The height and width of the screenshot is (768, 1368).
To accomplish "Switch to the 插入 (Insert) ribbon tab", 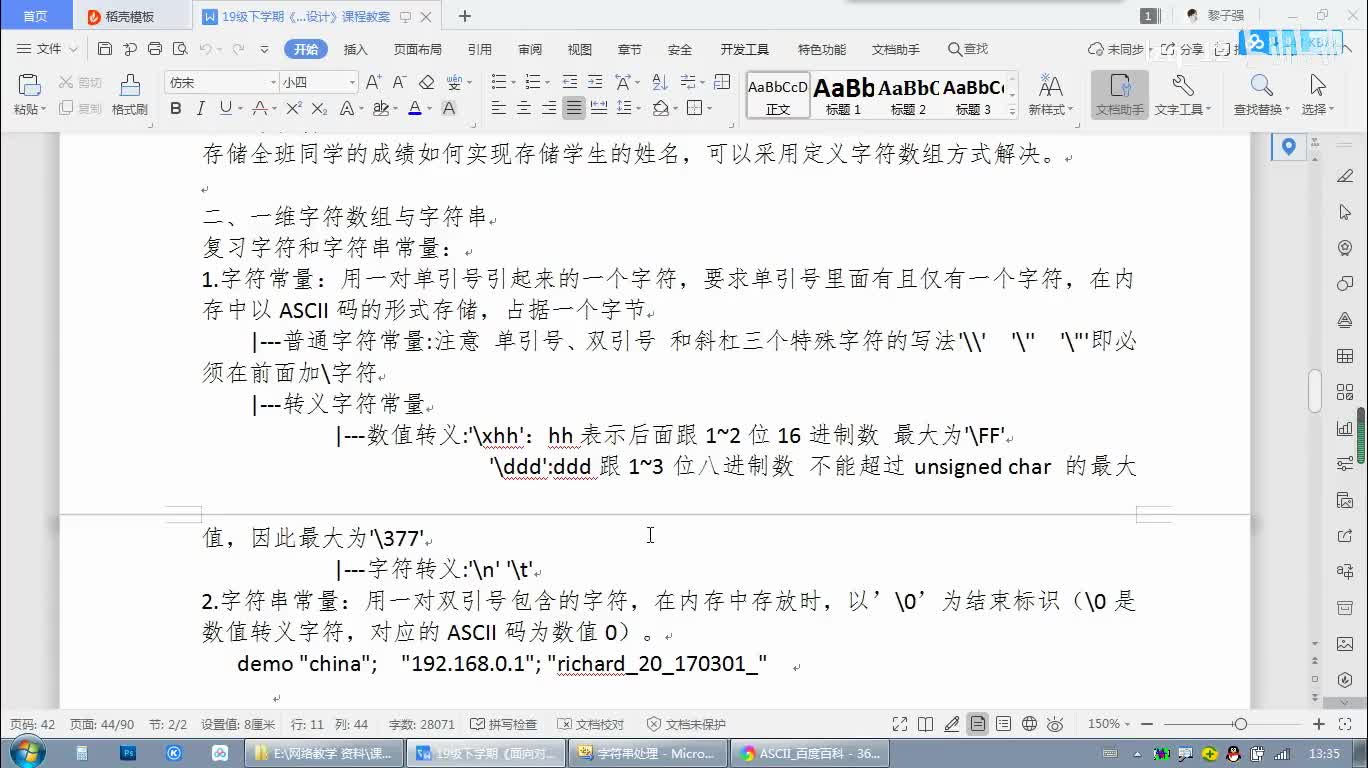I will 355,49.
